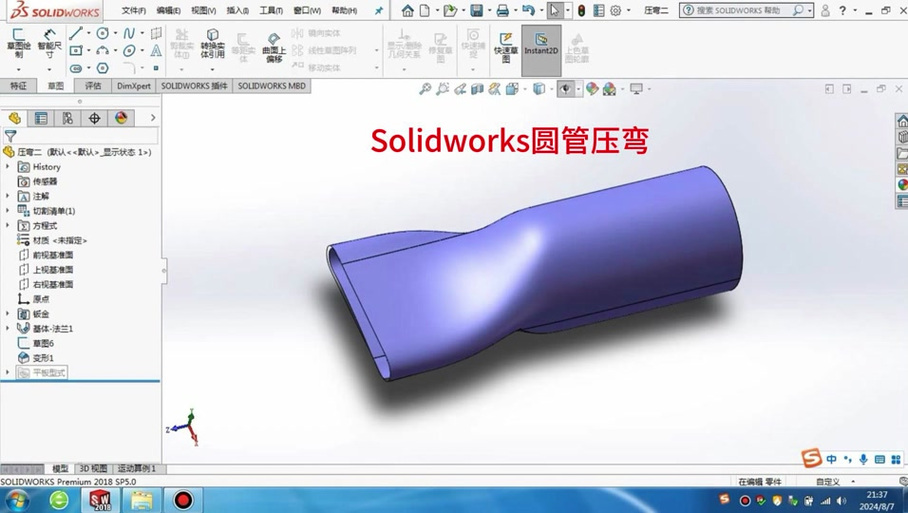The image size is (908, 513).
Task: Click the Edit Appearance icon
Action: pos(592,89)
